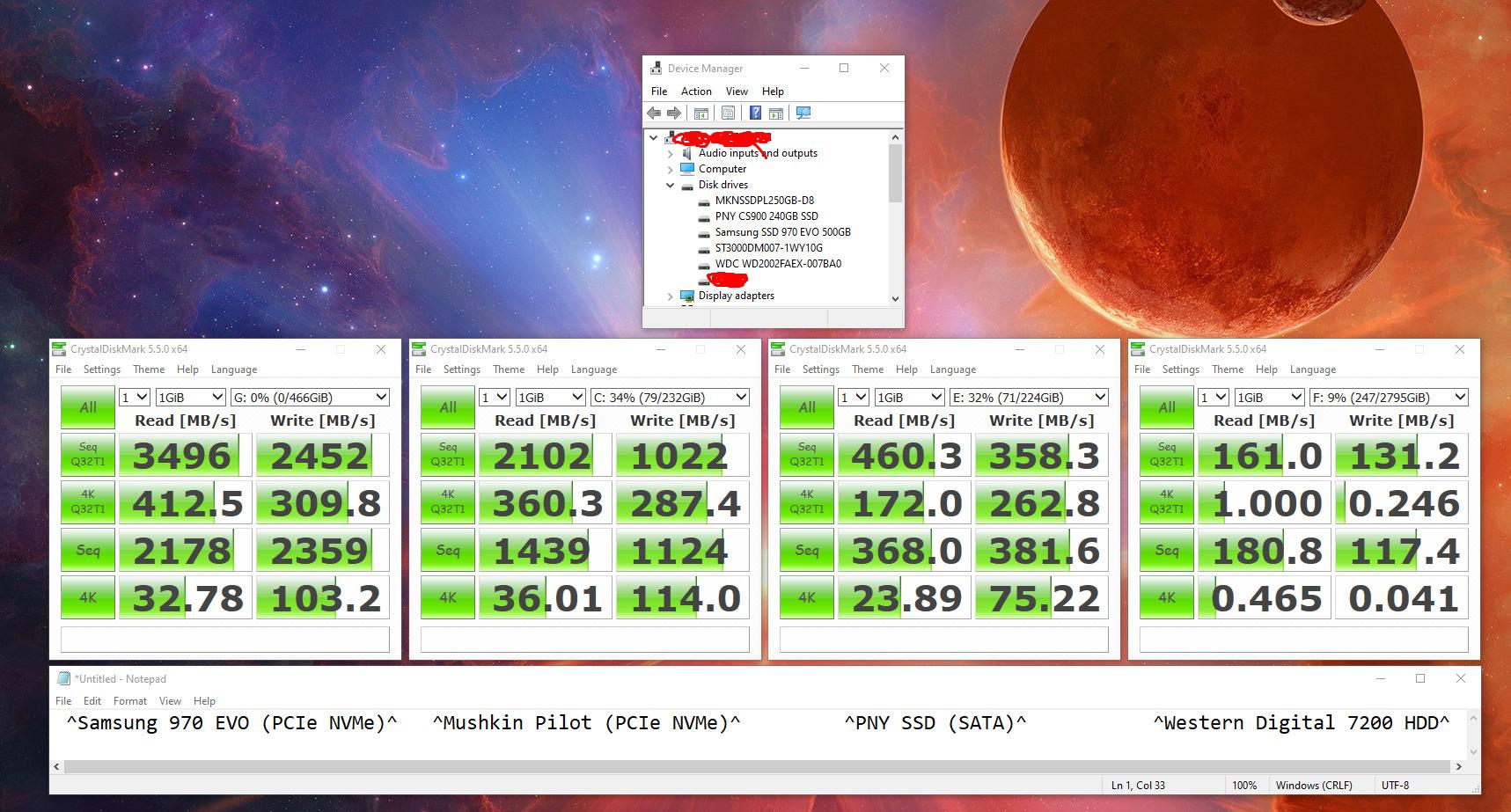The width and height of the screenshot is (1511, 812).
Task: Run 4K Q32T1 test in the E: window
Action: 807,502
